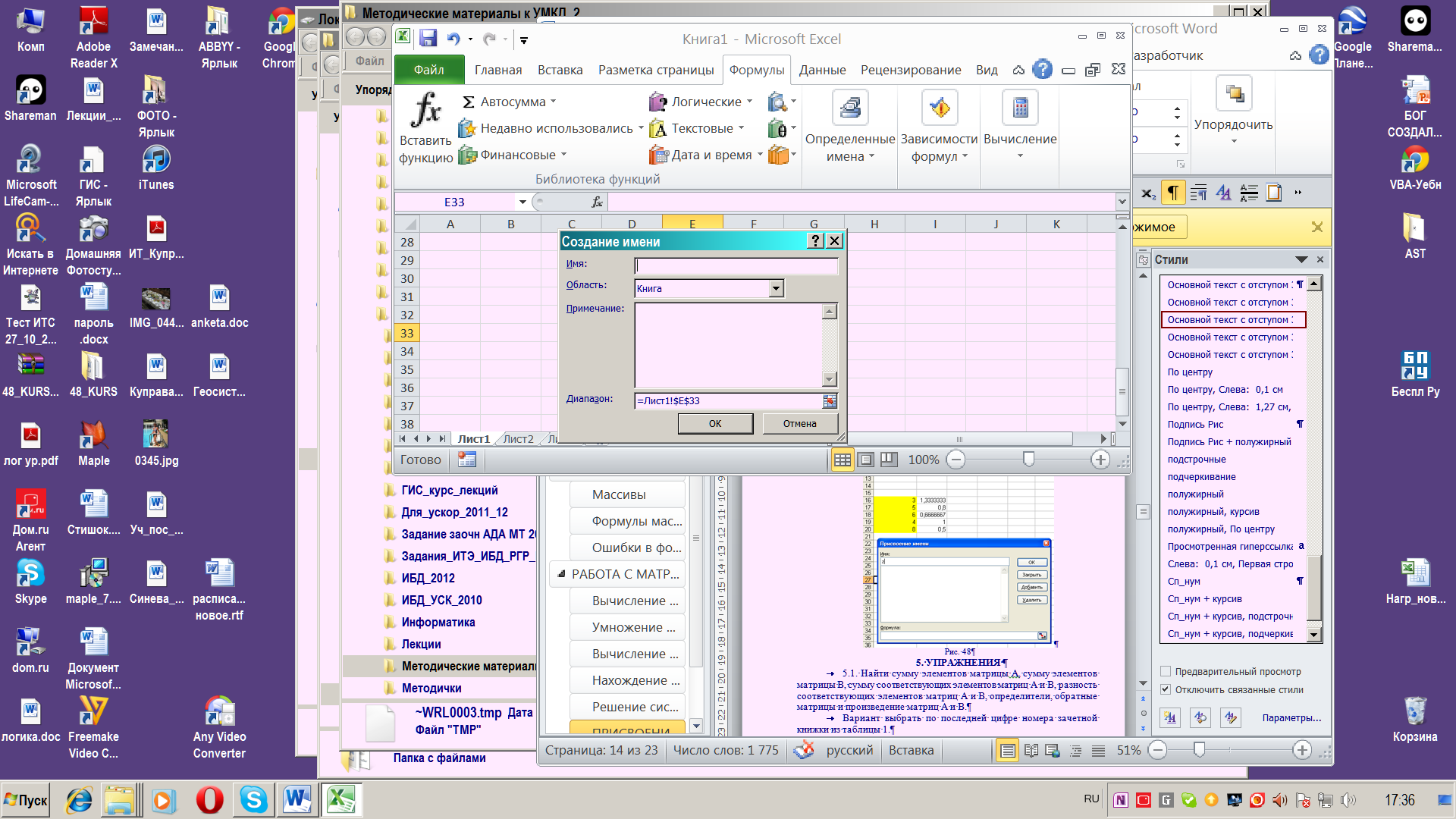Open iTunes desktop shortcut
Image resolution: width=1456 pixels, height=819 pixels.
(156, 168)
